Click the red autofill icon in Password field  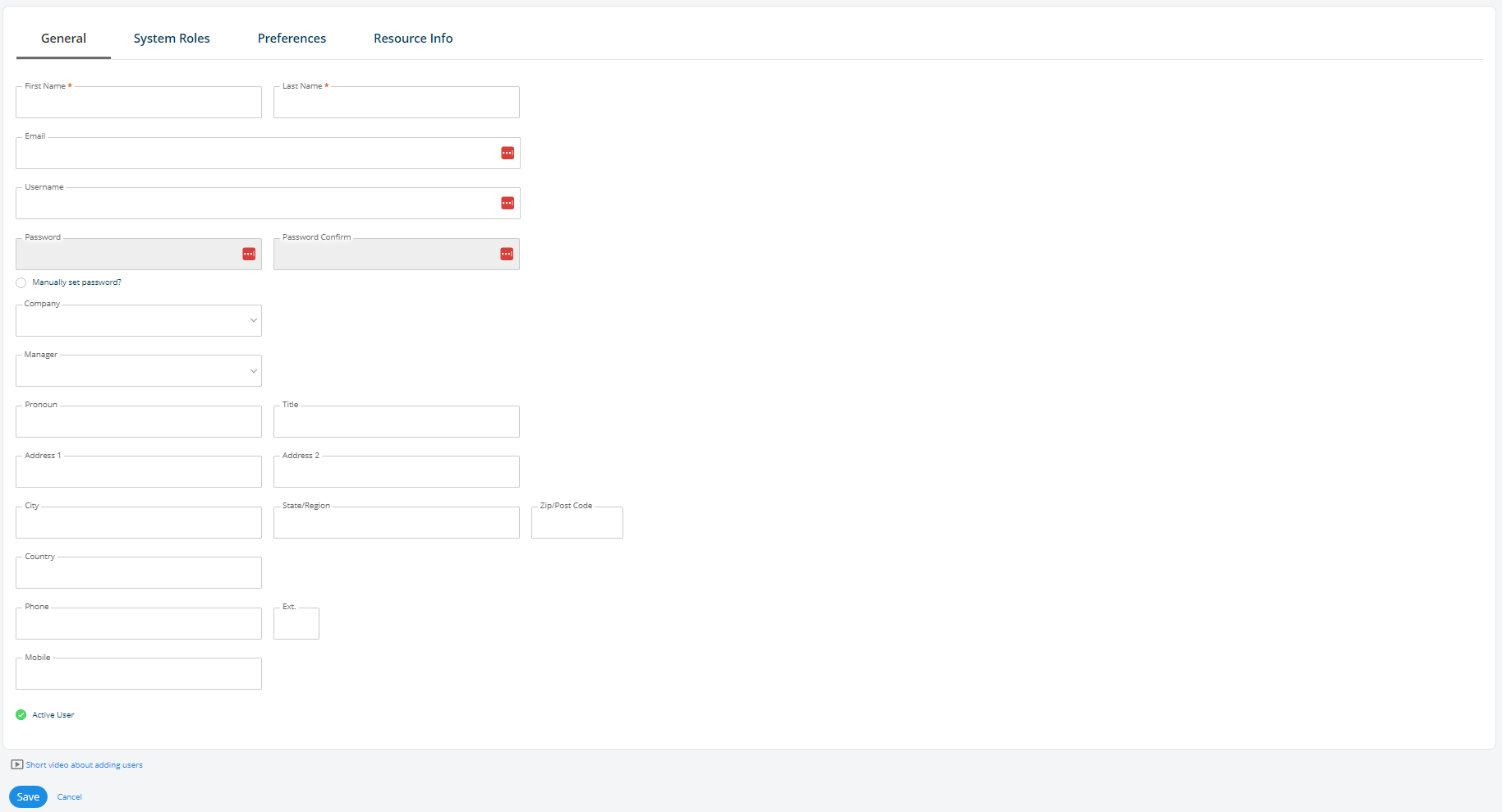tap(249, 254)
